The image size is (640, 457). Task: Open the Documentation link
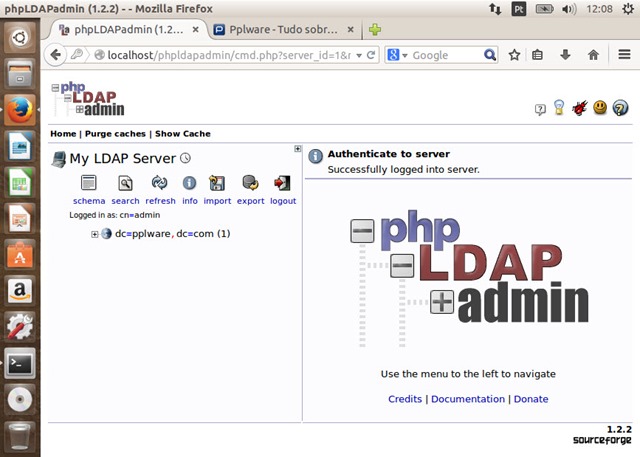pos(467,399)
